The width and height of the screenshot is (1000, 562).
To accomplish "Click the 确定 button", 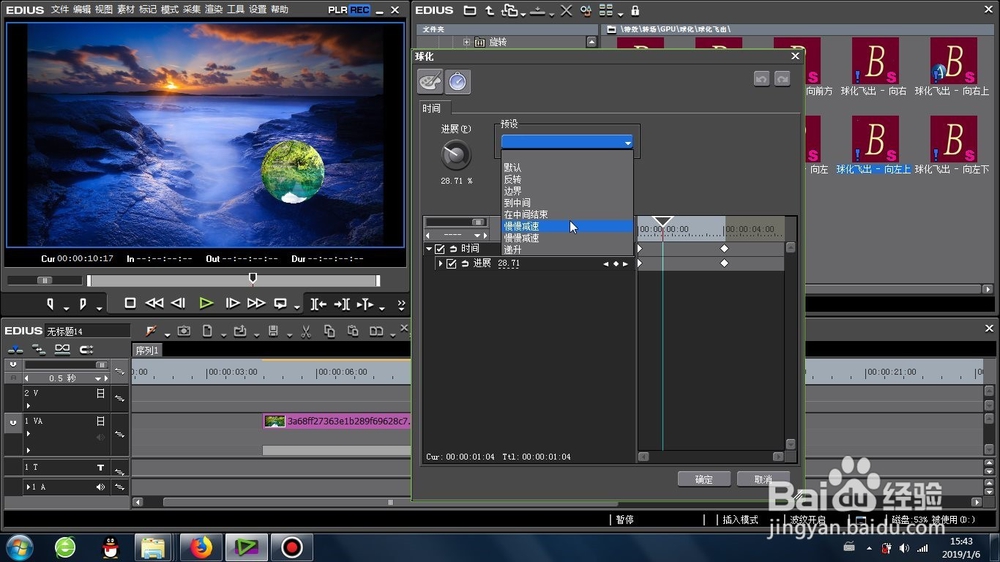I will coord(703,479).
